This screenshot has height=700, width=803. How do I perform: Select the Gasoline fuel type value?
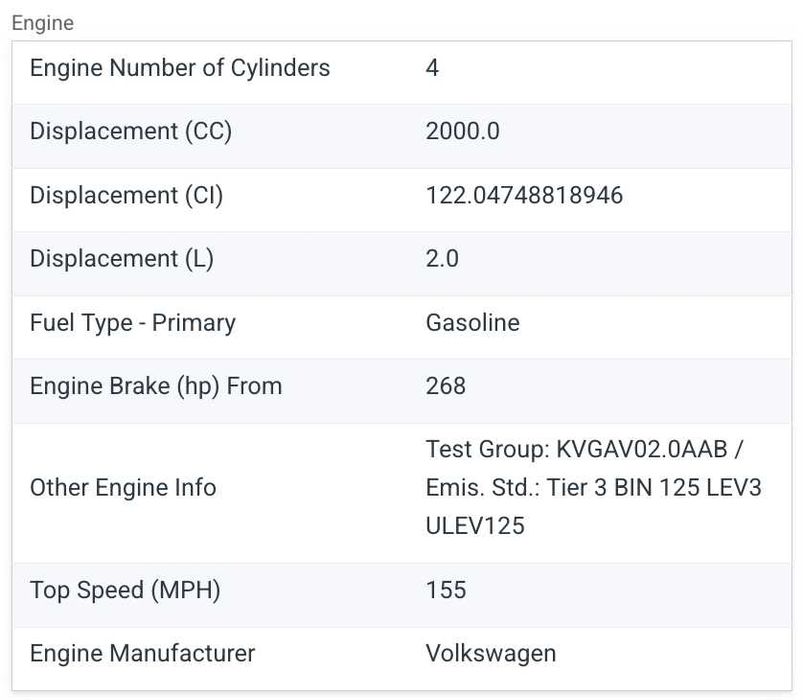(x=472, y=323)
